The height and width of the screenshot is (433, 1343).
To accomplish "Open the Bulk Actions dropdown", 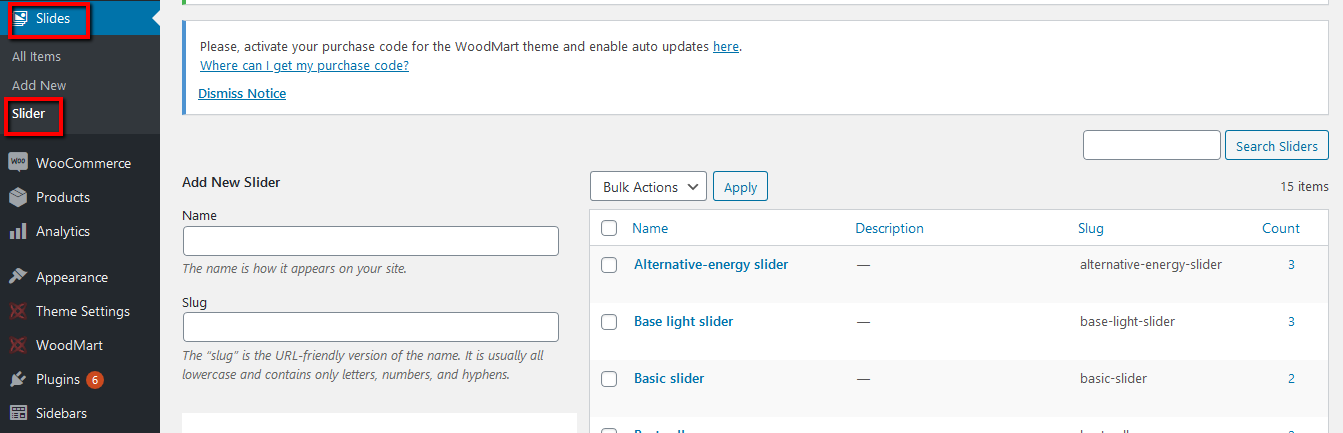I will (x=649, y=187).
